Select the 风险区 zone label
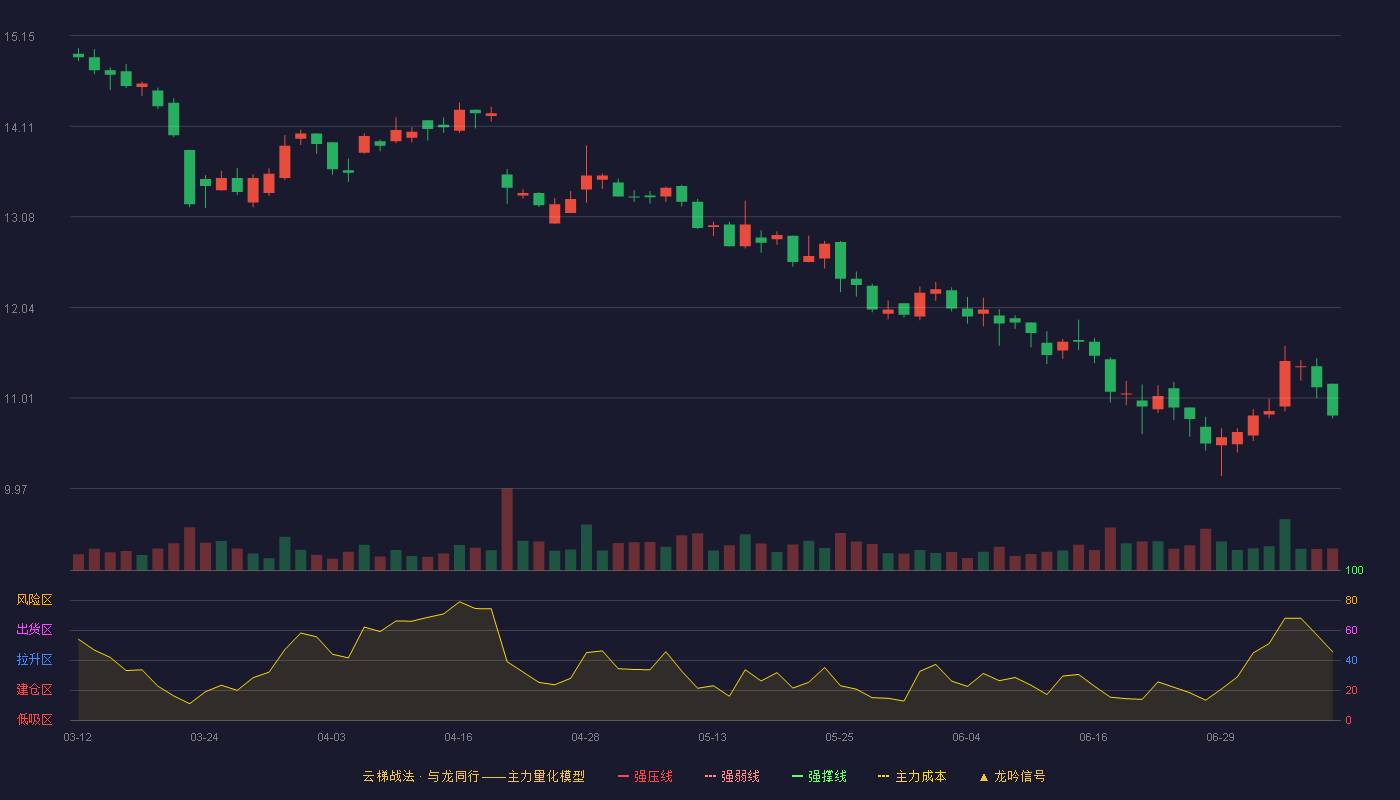This screenshot has height=800, width=1400. [34, 600]
